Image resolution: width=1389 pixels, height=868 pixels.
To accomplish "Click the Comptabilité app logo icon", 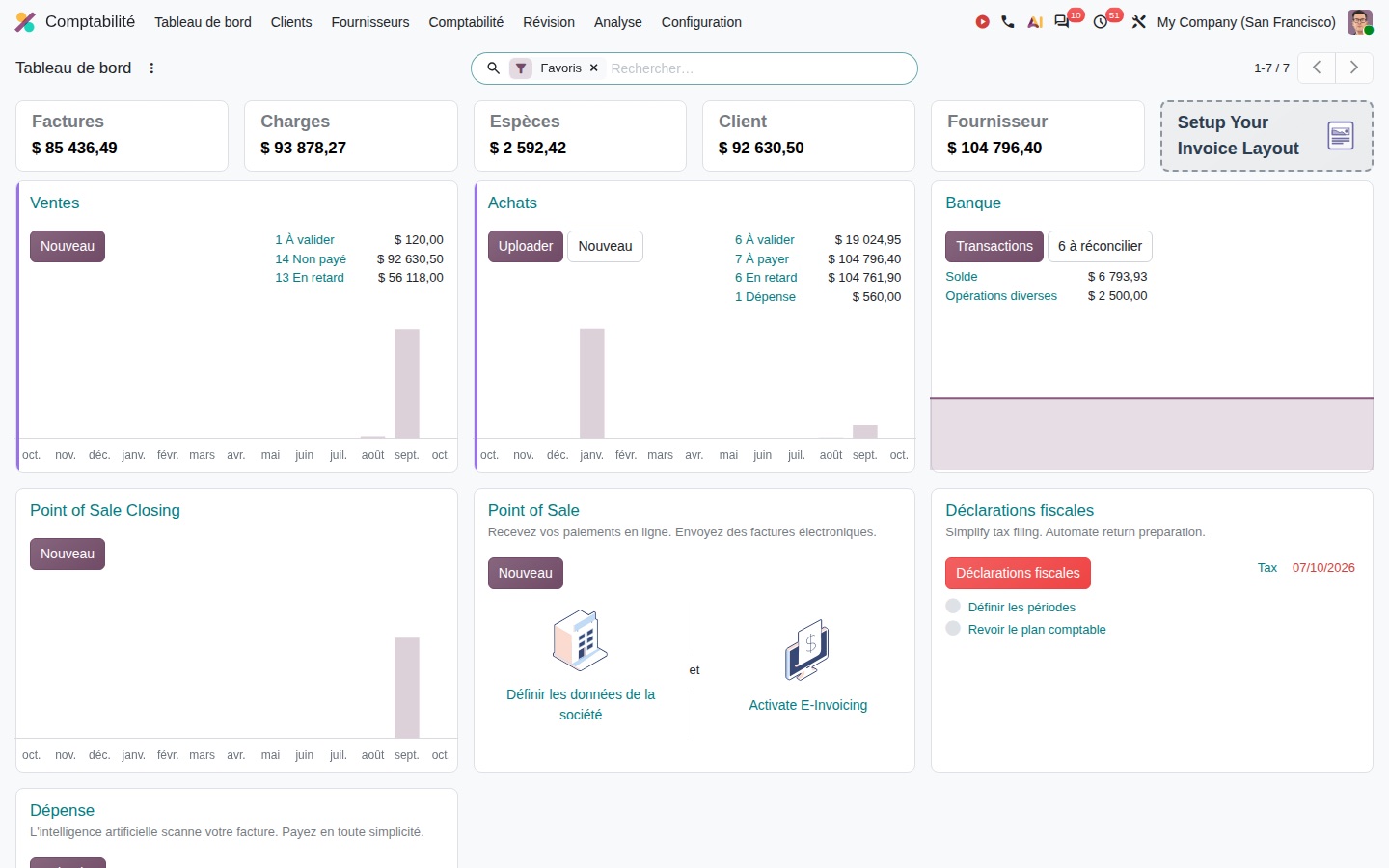I will coord(25,21).
